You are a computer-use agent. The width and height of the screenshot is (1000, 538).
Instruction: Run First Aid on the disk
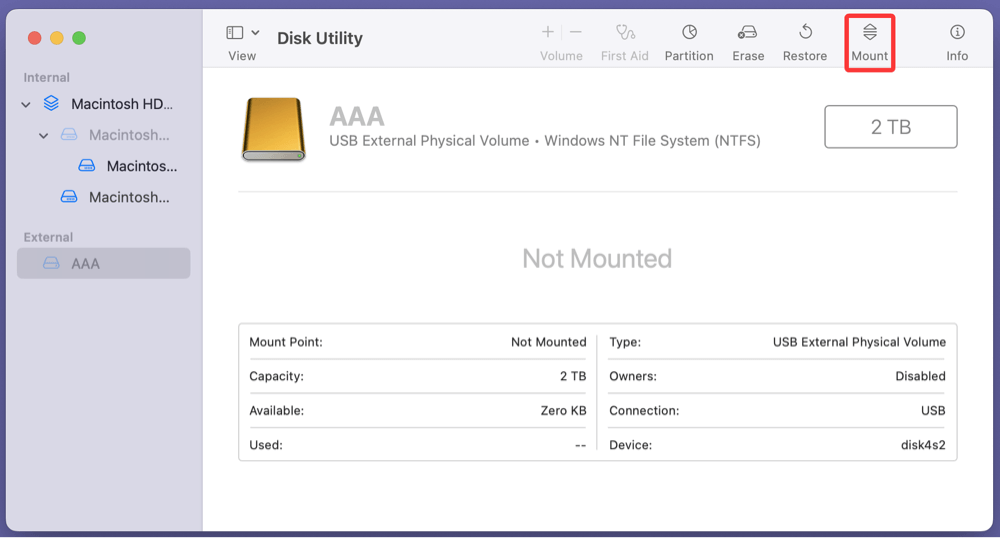[x=624, y=43]
